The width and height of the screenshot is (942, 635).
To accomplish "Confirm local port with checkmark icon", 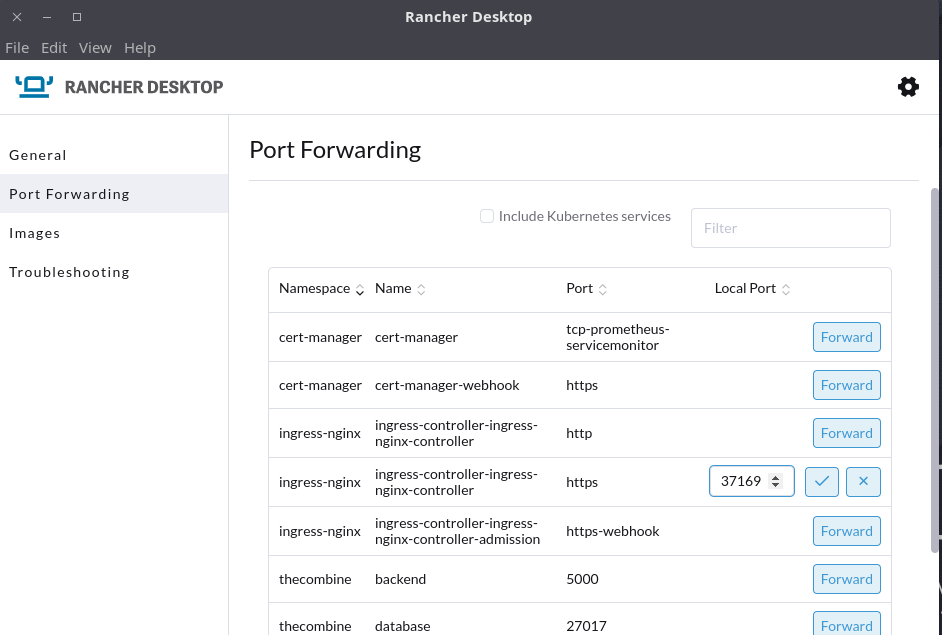I will tap(821, 482).
